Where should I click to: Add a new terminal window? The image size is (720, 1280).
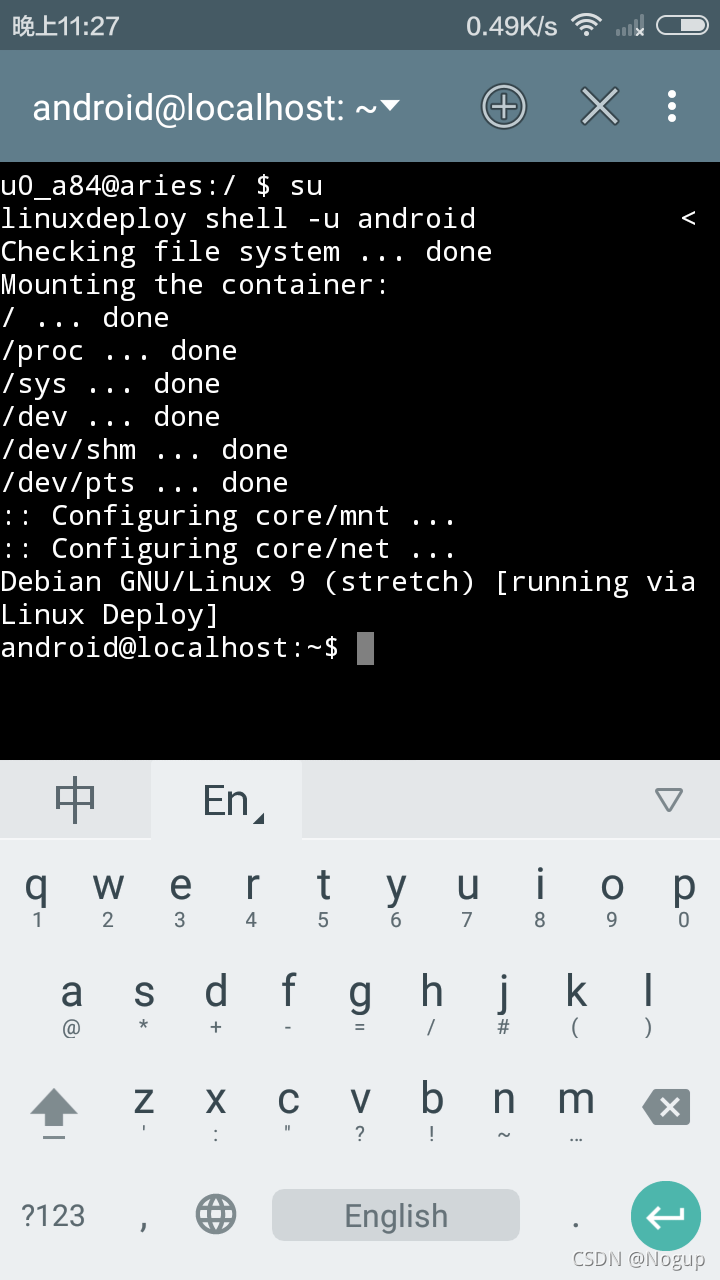pyautogui.click(x=504, y=106)
